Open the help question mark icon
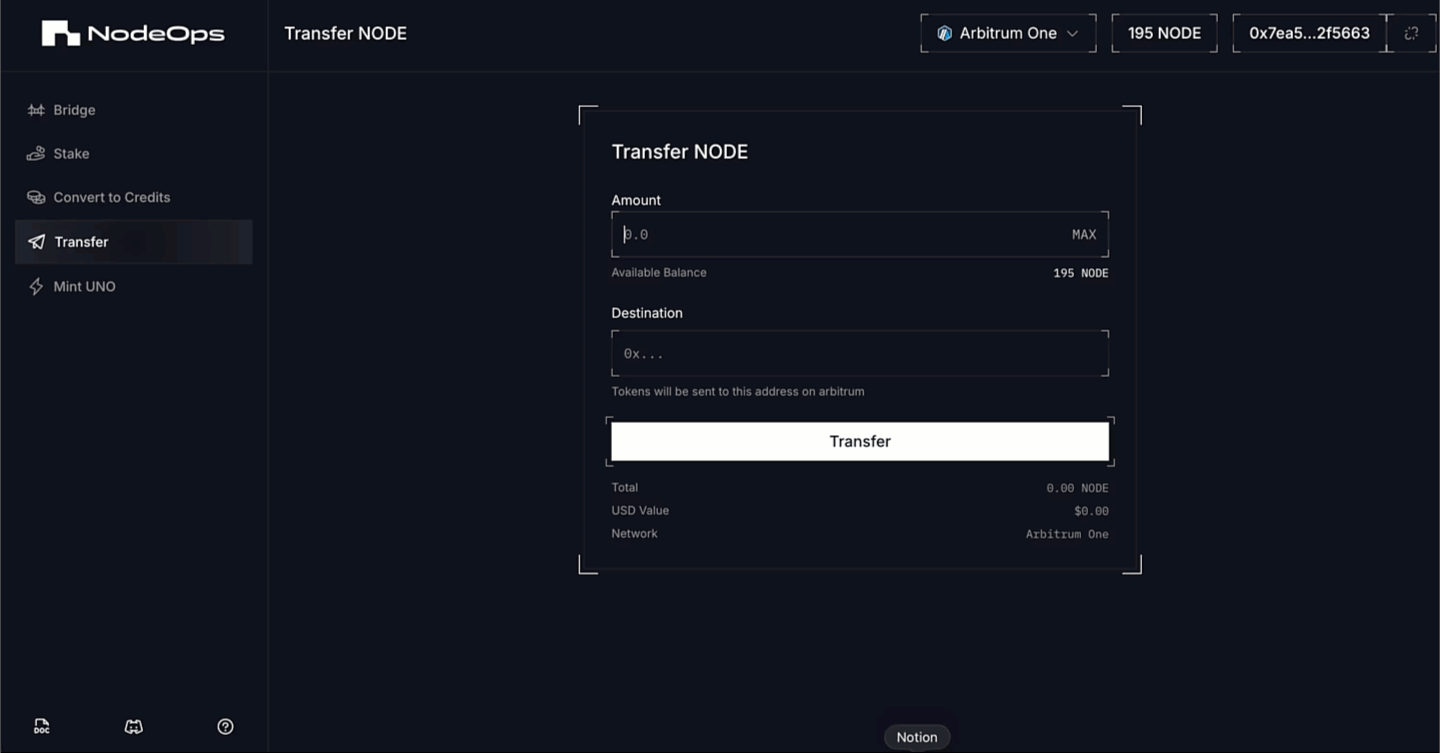The image size is (1440, 753). tap(225, 727)
